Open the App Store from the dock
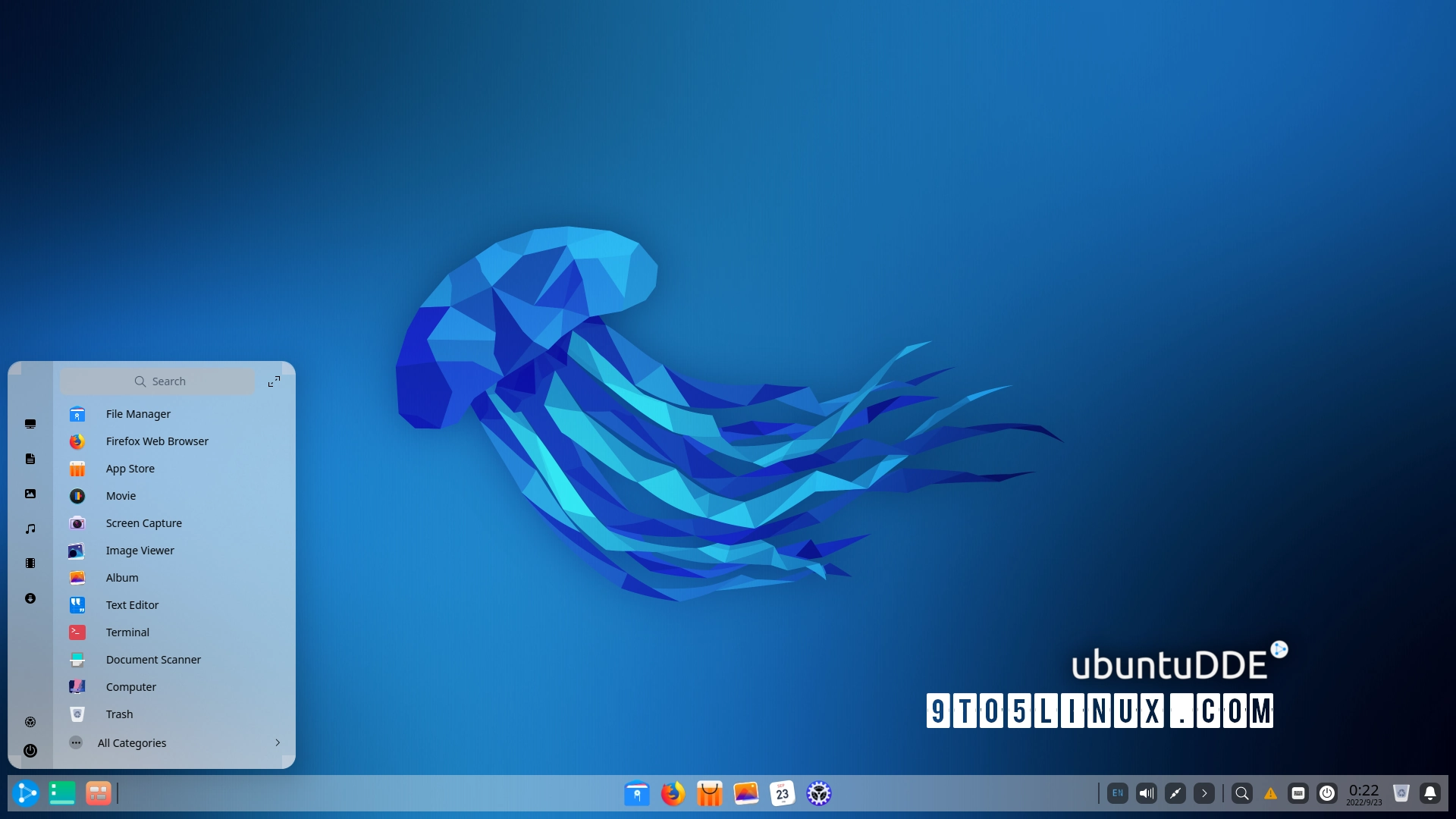The width and height of the screenshot is (1456, 819). [x=709, y=793]
